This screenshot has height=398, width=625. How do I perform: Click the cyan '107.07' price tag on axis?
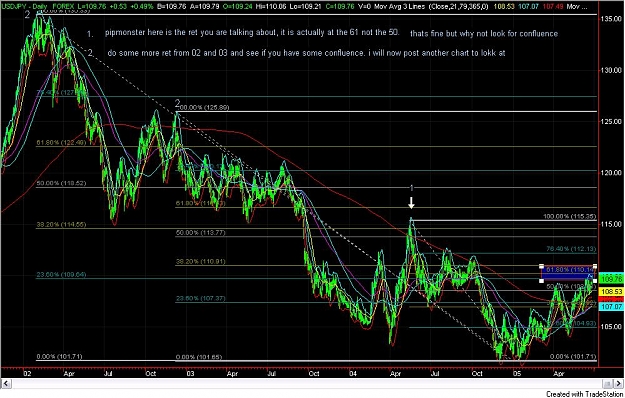point(611,307)
